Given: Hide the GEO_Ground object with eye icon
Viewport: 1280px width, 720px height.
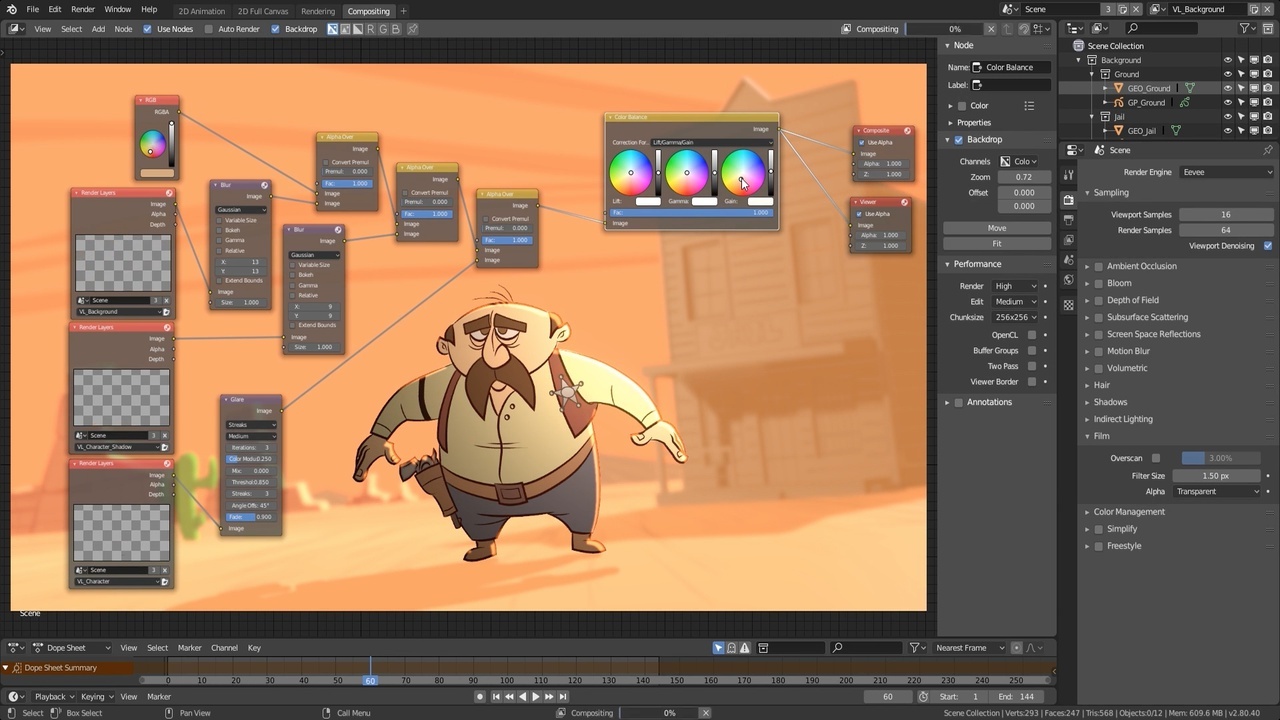Looking at the screenshot, I should pyautogui.click(x=1228, y=88).
